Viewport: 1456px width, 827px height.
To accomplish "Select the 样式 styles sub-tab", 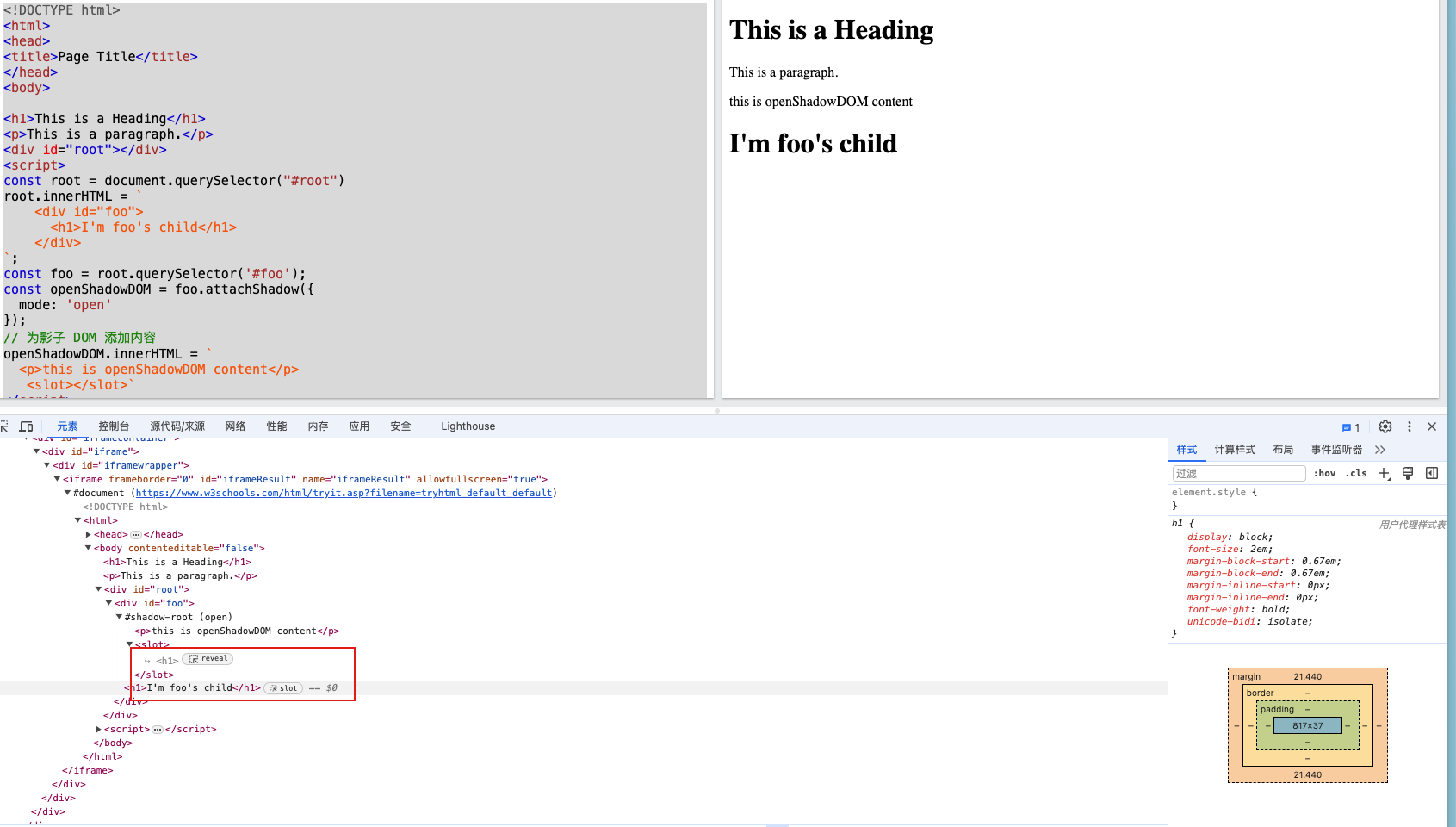I will [x=1187, y=450].
